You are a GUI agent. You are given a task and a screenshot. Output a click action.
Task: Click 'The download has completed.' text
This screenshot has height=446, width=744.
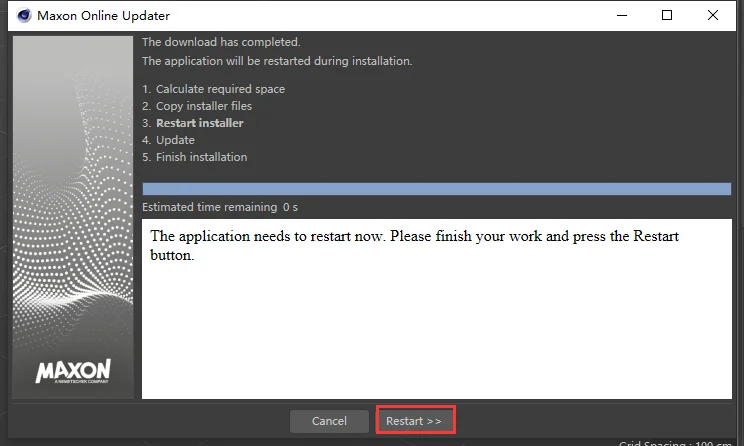click(221, 42)
